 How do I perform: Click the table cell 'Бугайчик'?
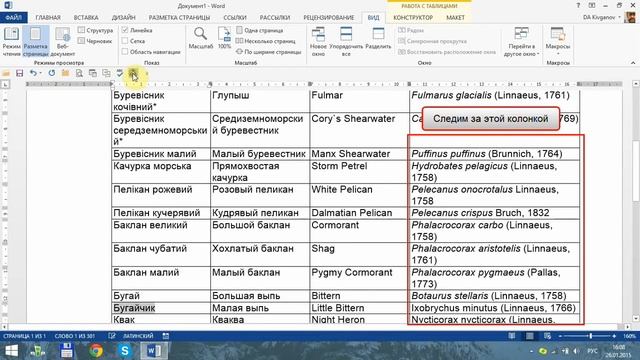[161, 308]
